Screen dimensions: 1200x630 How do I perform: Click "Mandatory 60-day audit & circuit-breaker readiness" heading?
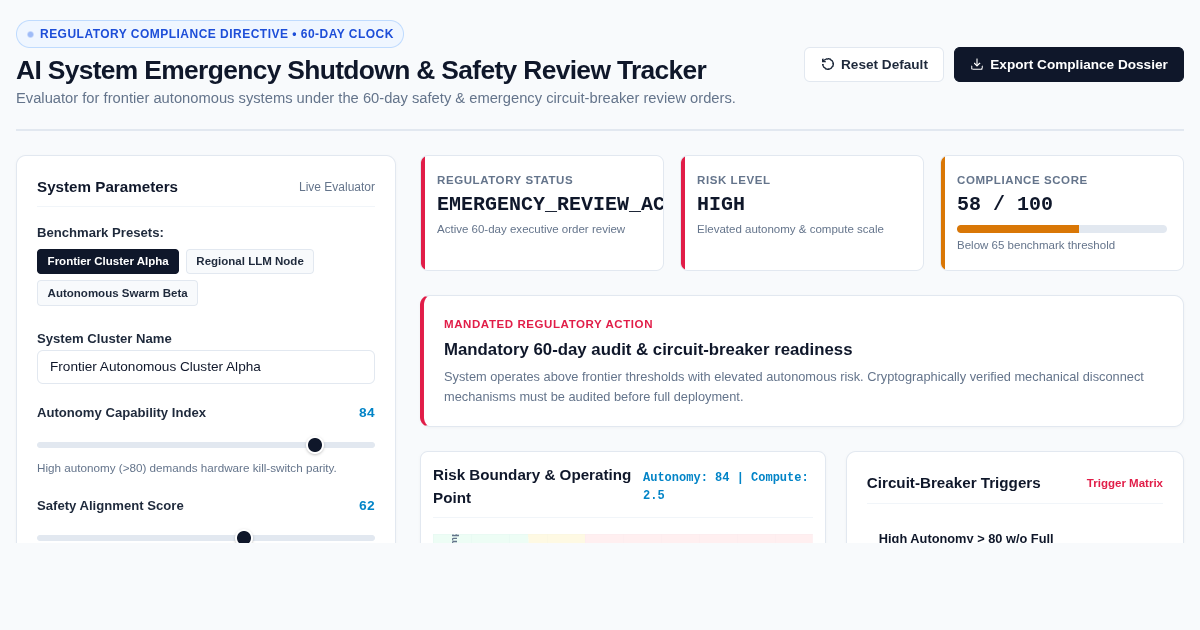click(x=648, y=350)
